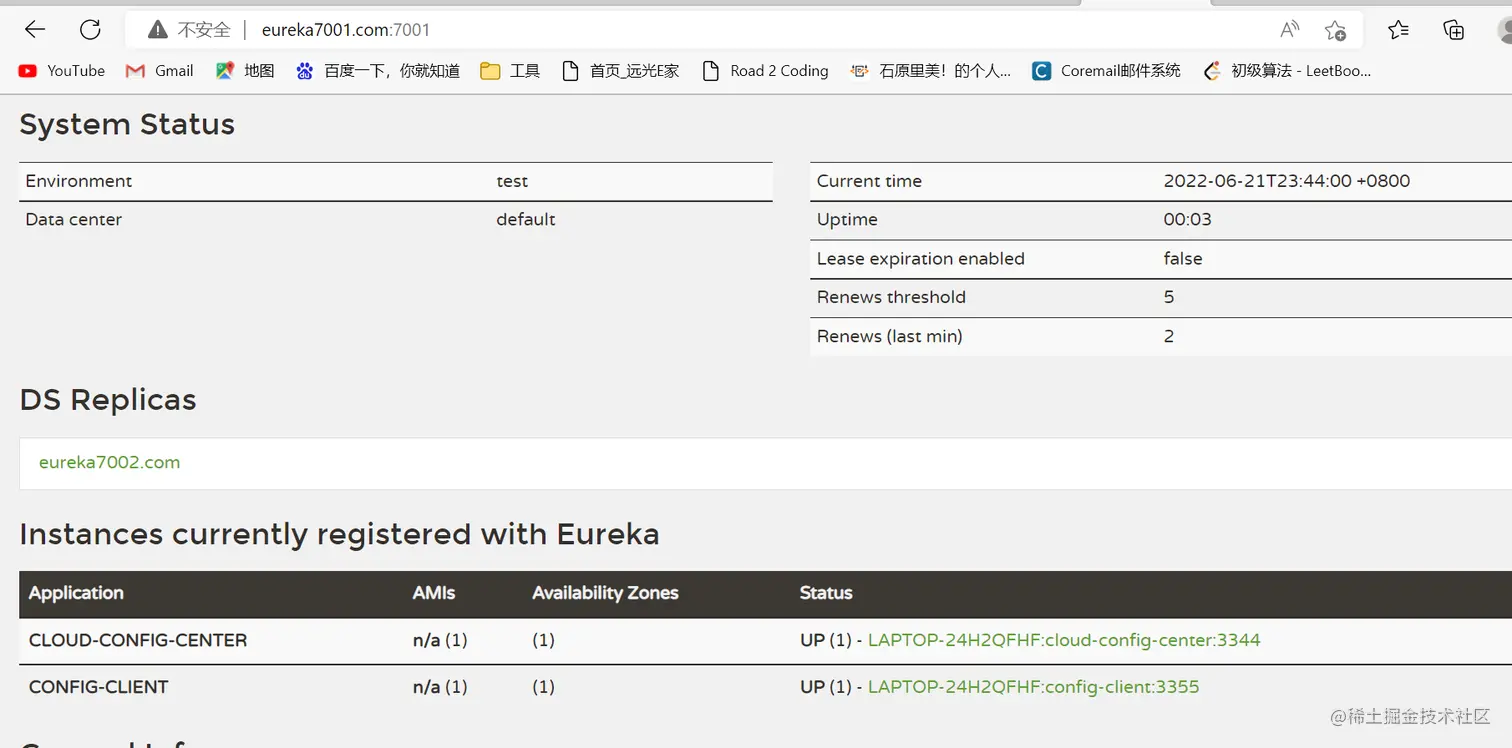Click the System Status heading

point(127,124)
